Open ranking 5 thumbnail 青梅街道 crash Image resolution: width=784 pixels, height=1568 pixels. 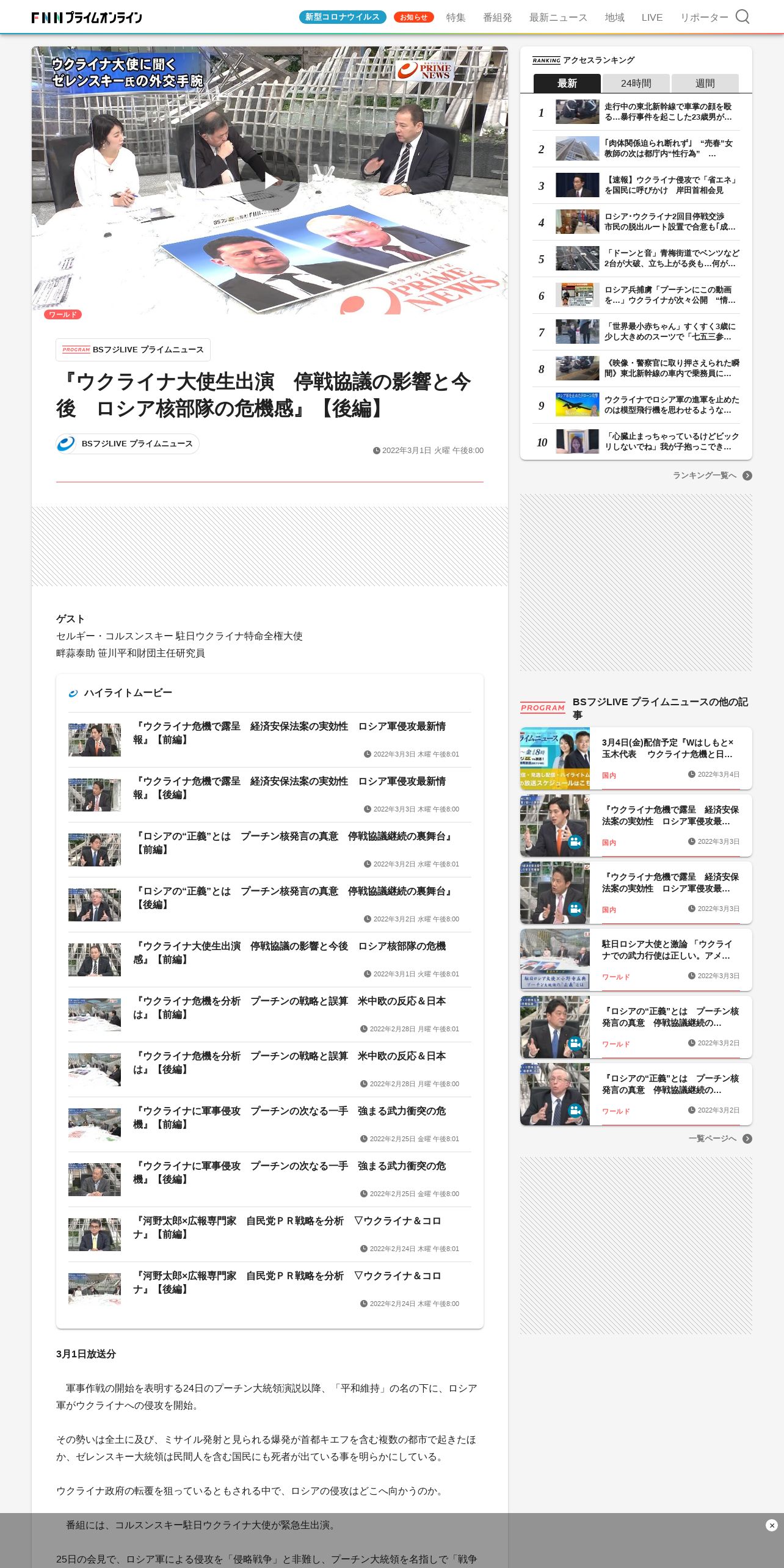click(577, 258)
